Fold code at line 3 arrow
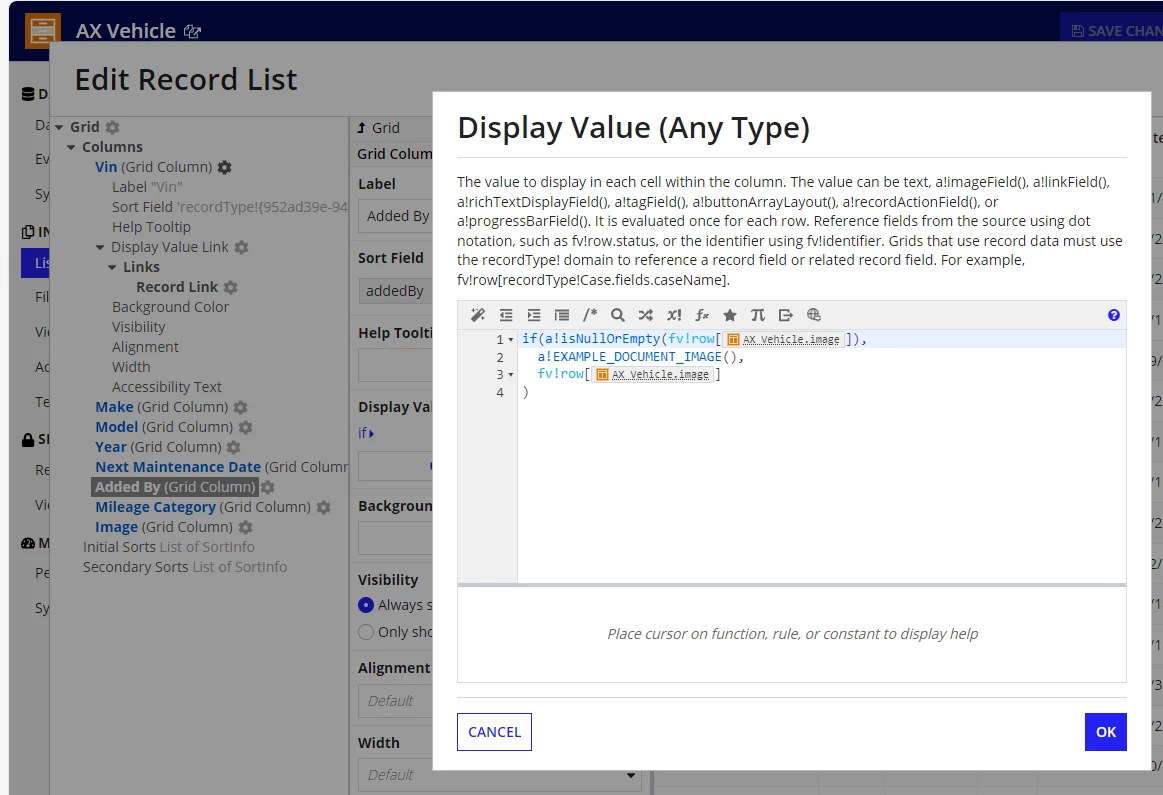This screenshot has height=795, width=1163. pyautogui.click(x=510, y=375)
